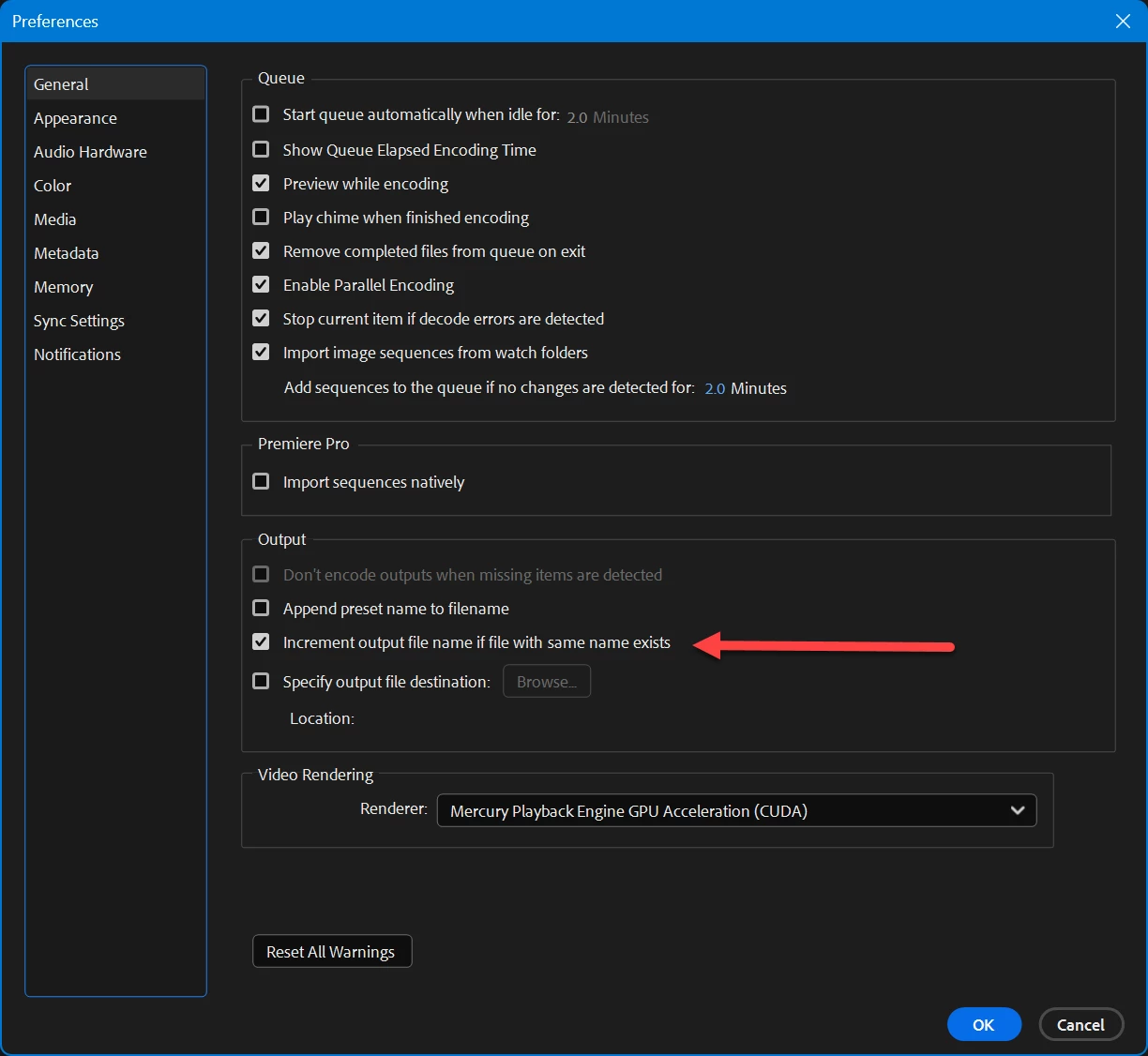
Task: Select the General preferences category
Action: 115,83
